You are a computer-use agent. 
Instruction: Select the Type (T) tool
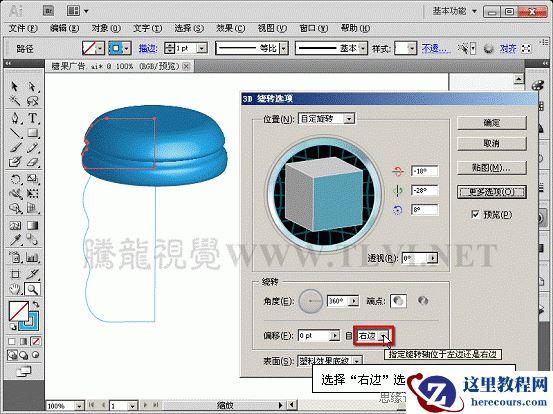[x=32, y=118]
